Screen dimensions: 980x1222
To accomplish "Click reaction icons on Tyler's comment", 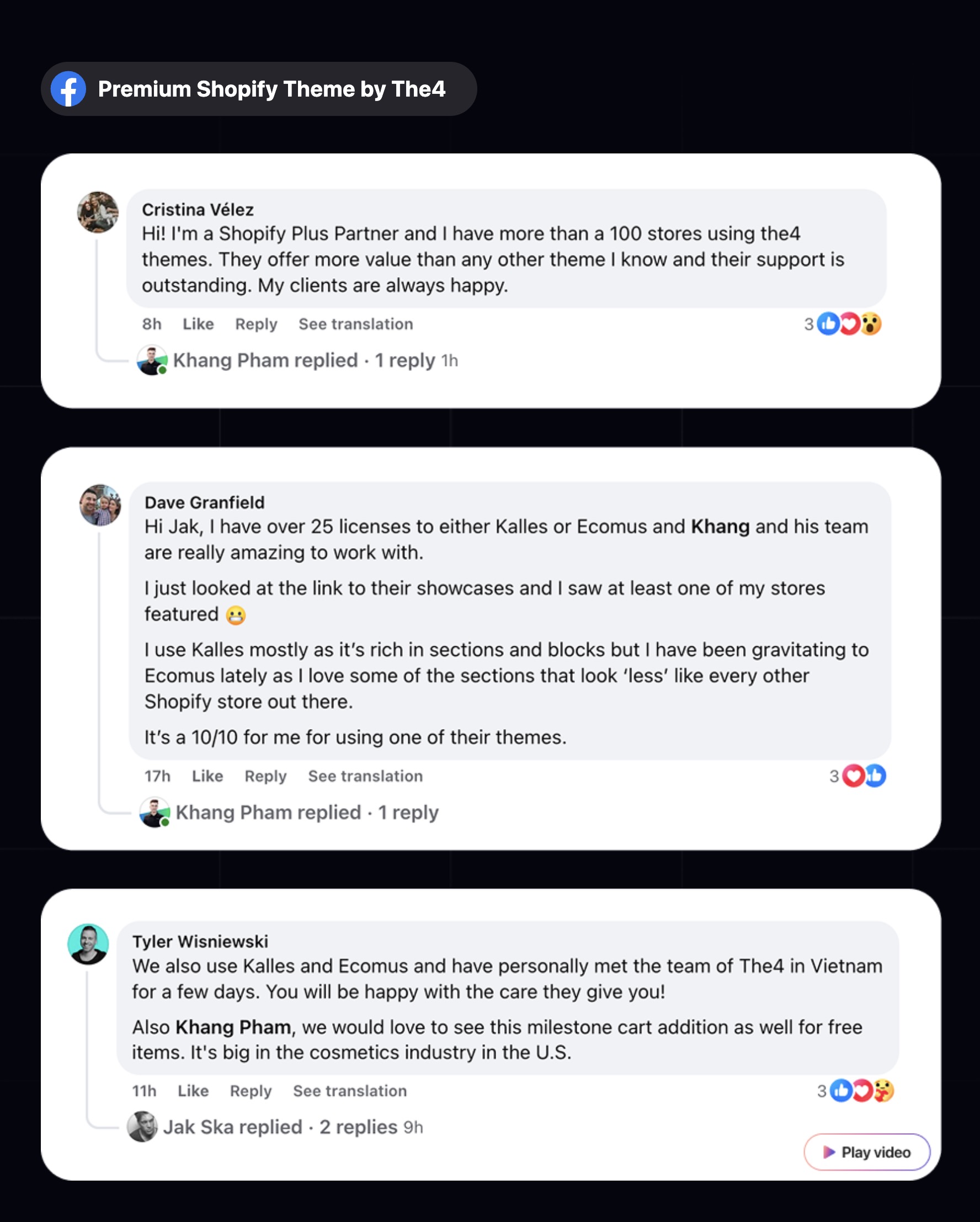I will 861,1091.
